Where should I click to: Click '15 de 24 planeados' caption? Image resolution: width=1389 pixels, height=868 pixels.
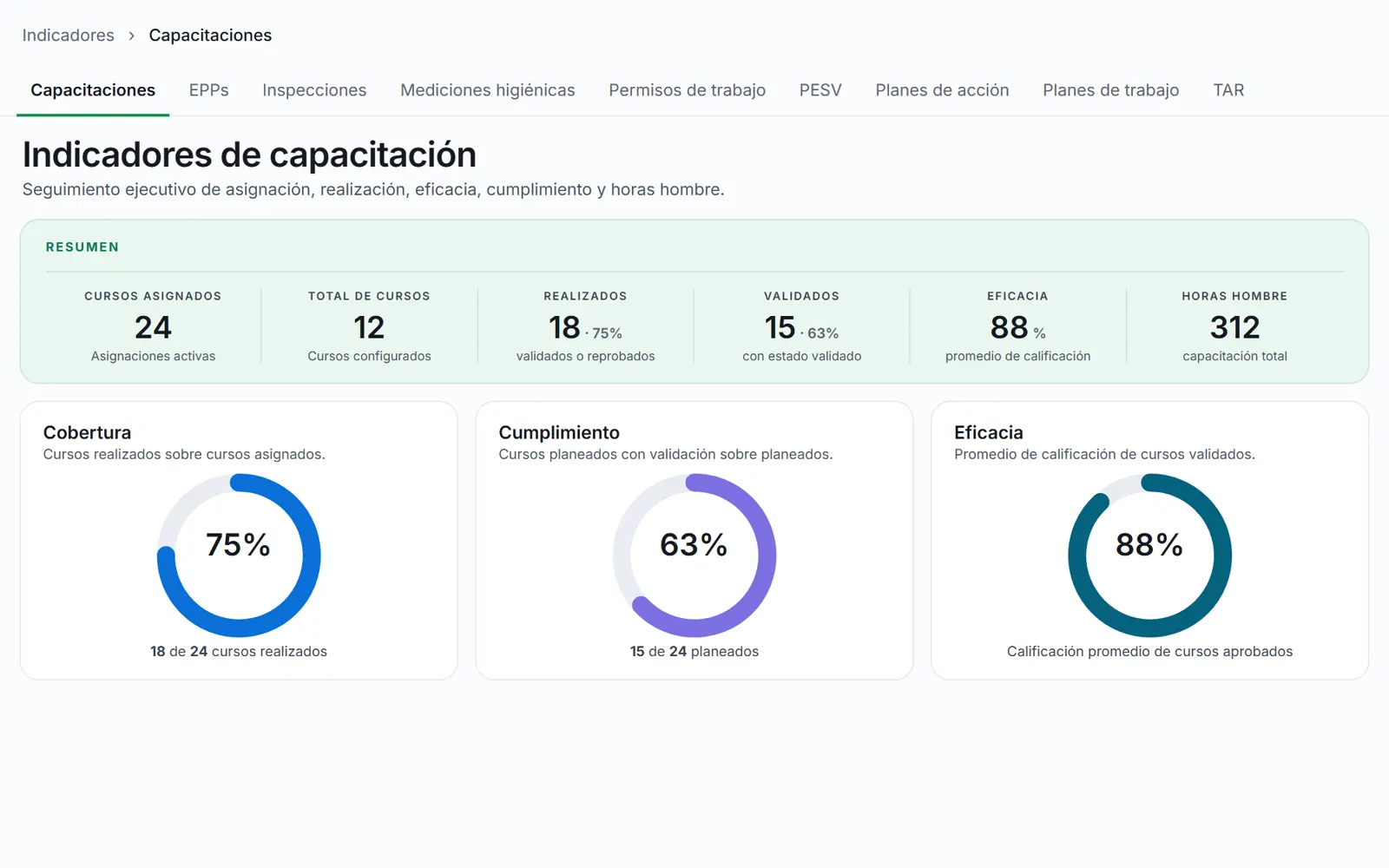(x=694, y=651)
